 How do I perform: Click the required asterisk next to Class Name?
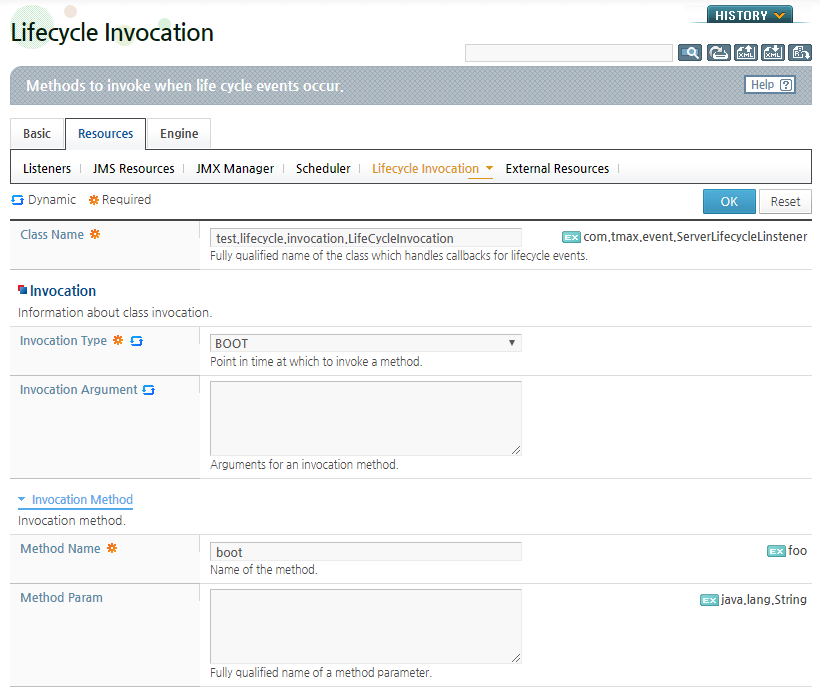pyautogui.click(x=95, y=234)
